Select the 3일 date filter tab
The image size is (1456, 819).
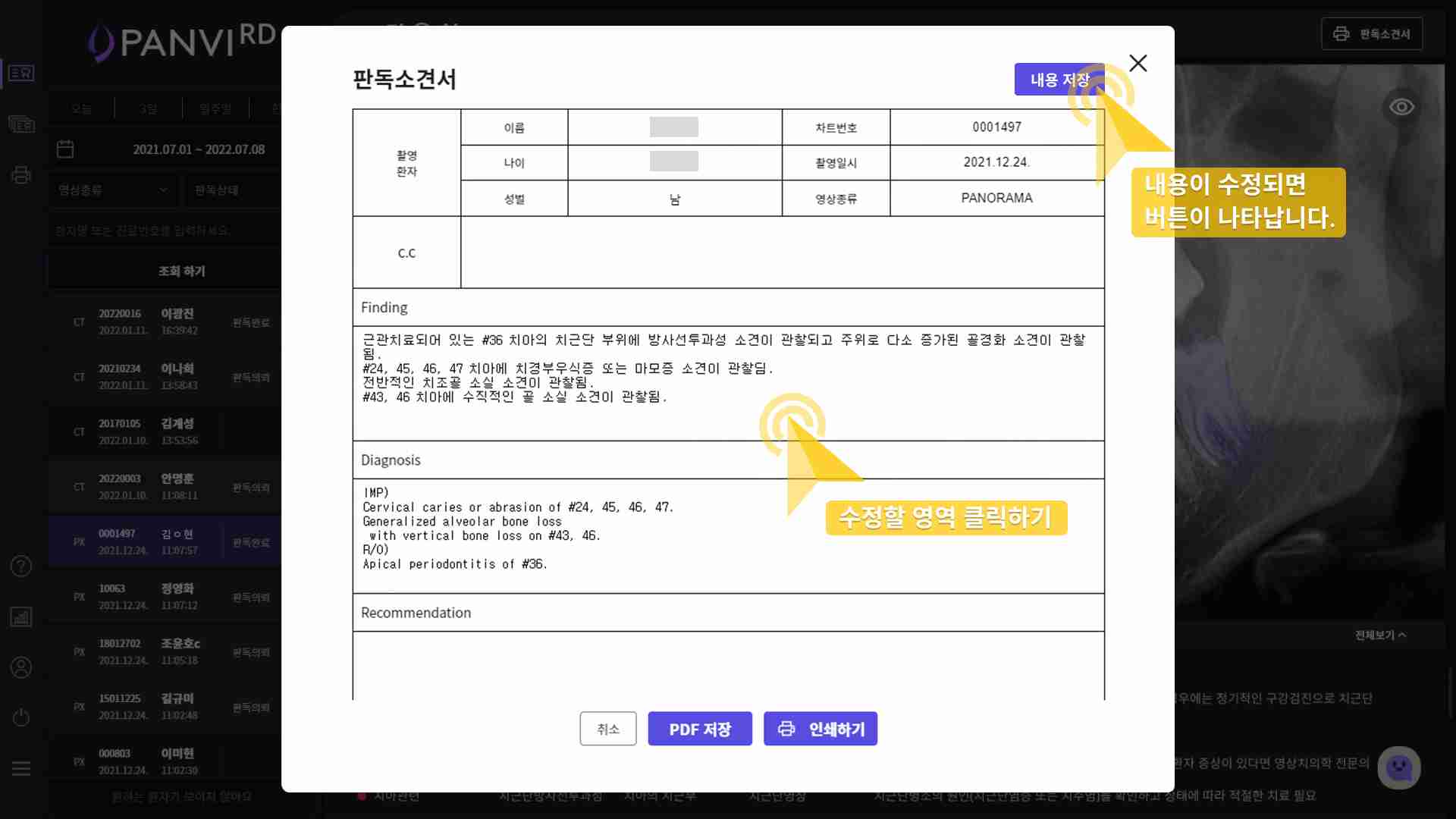148,108
